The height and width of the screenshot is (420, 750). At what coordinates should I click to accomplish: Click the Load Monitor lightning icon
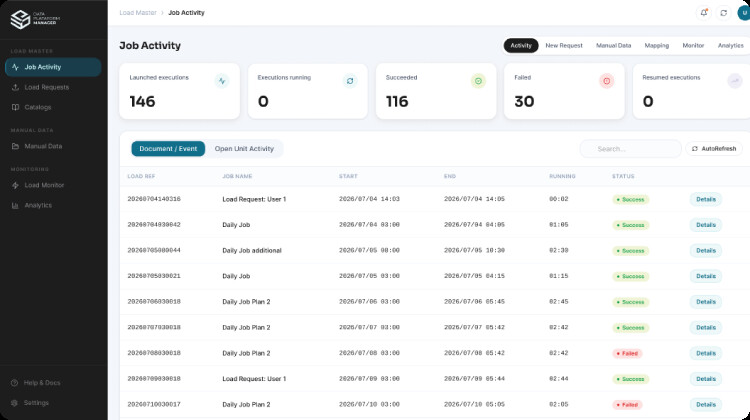[15, 185]
